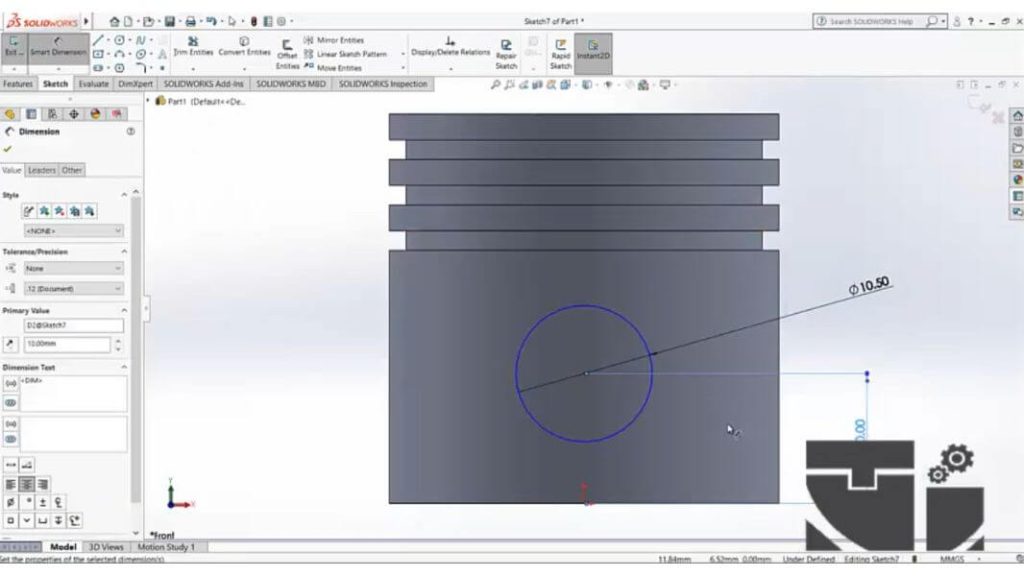Confirm dimension with the green checkmark
Viewport: 1024px width, 576px height.
click(7, 149)
